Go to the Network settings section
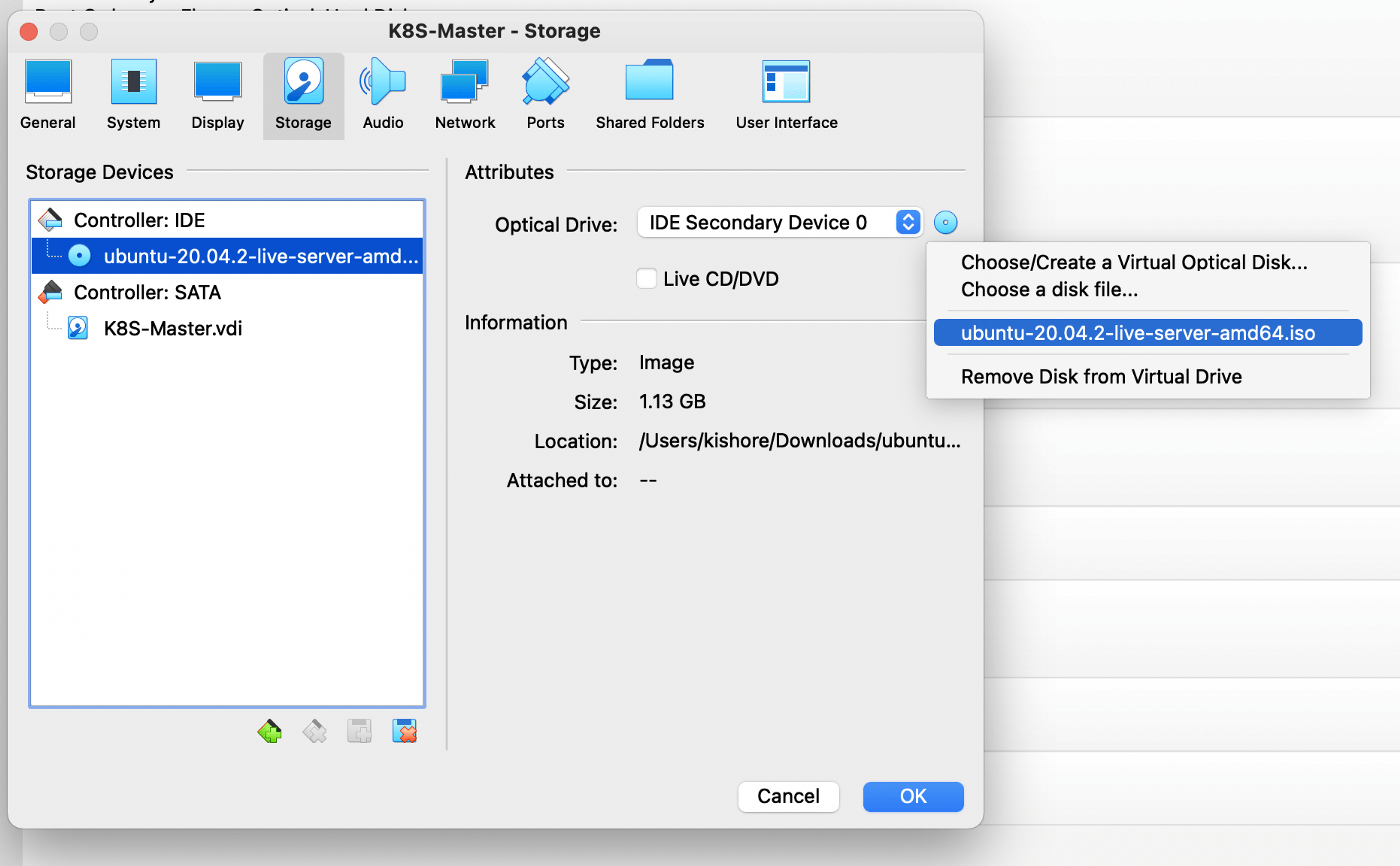 [465, 96]
